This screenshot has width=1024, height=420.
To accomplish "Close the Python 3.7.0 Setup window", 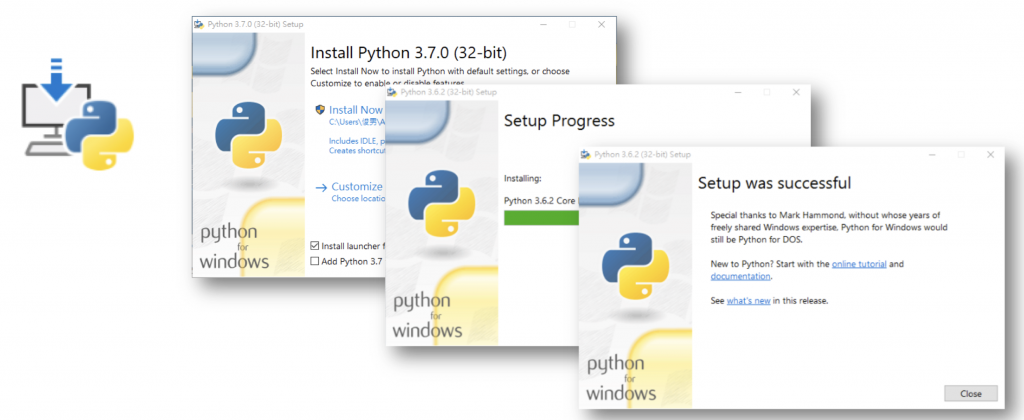I will point(601,24).
